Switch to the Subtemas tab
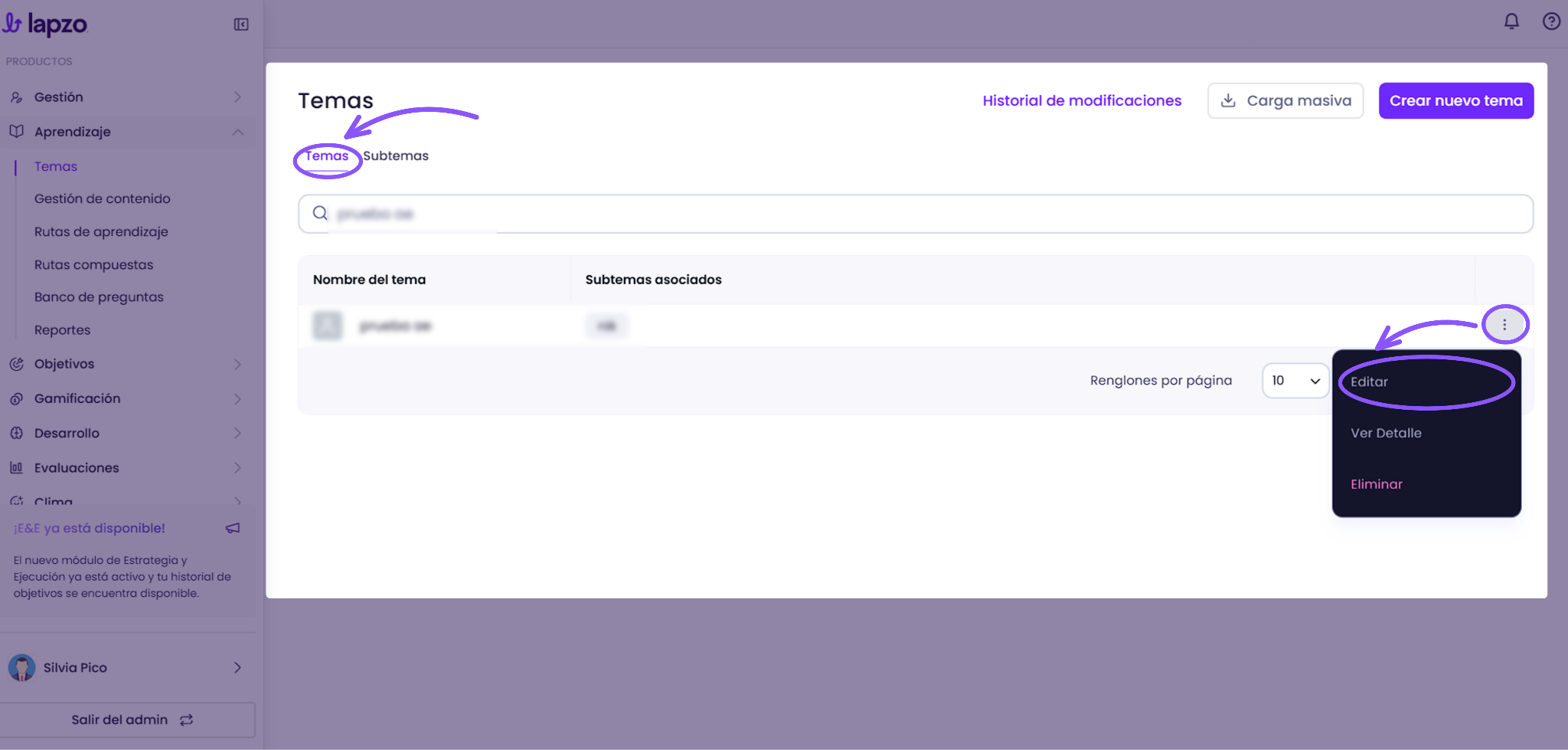This screenshot has height=750, width=1568. point(396,156)
